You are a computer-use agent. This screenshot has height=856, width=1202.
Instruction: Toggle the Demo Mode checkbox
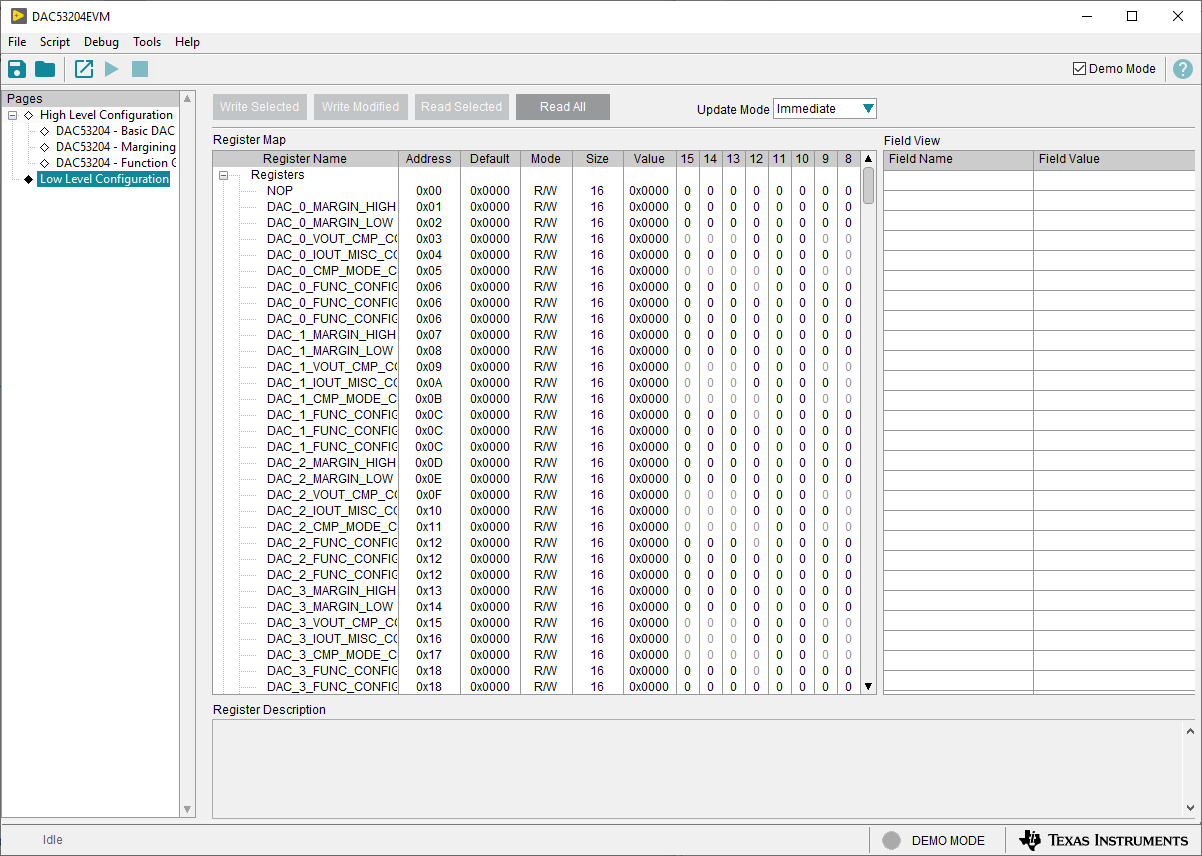pos(1079,69)
